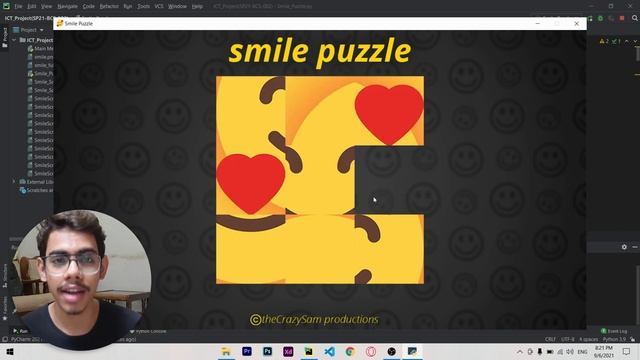Open Search Everywhere magnifier icon
Image resolution: width=640 pixels, height=360 pixels.
(635, 18)
